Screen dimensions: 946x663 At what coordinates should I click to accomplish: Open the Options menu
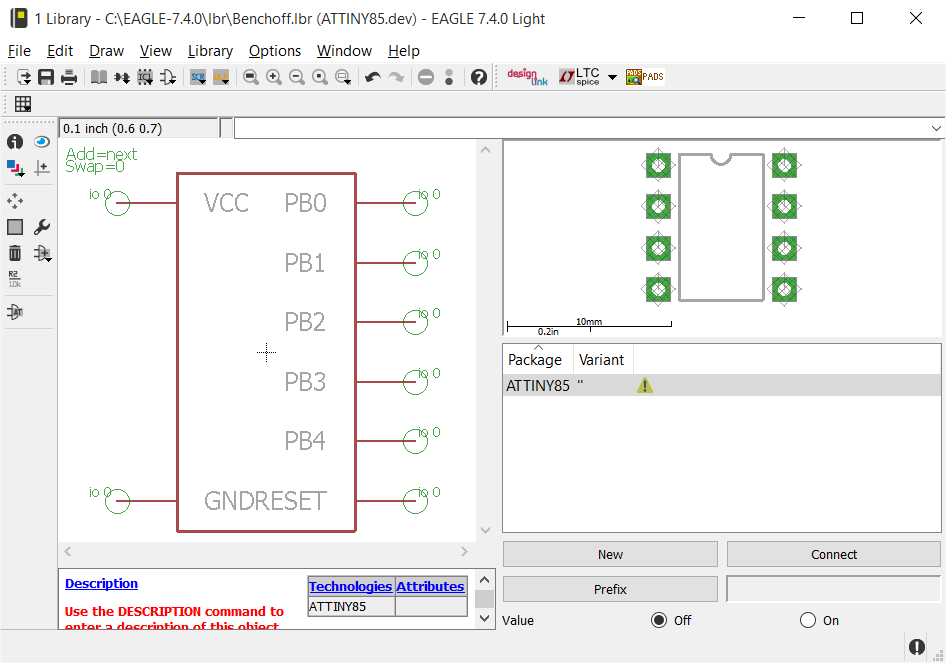274,51
